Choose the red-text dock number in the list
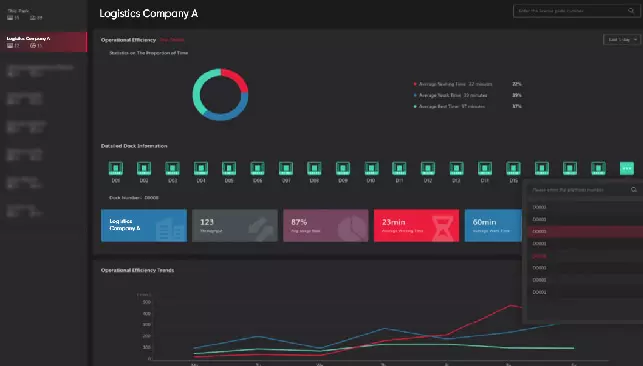This screenshot has height=366, width=643. 539,256
